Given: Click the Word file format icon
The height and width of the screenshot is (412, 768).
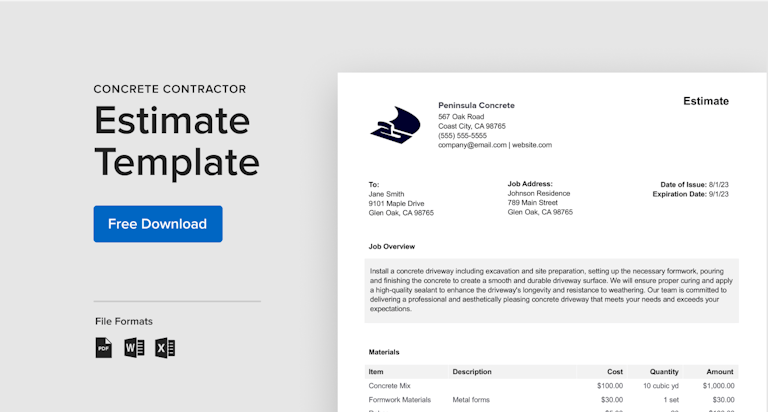Looking at the screenshot, I should point(134,348).
